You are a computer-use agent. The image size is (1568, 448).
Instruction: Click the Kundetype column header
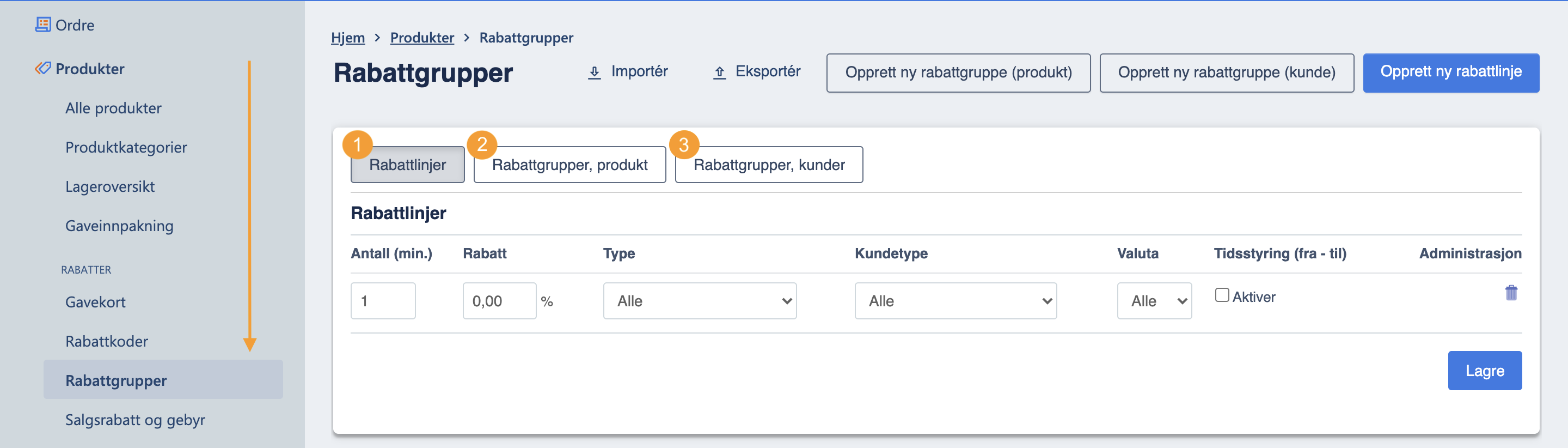tap(891, 253)
